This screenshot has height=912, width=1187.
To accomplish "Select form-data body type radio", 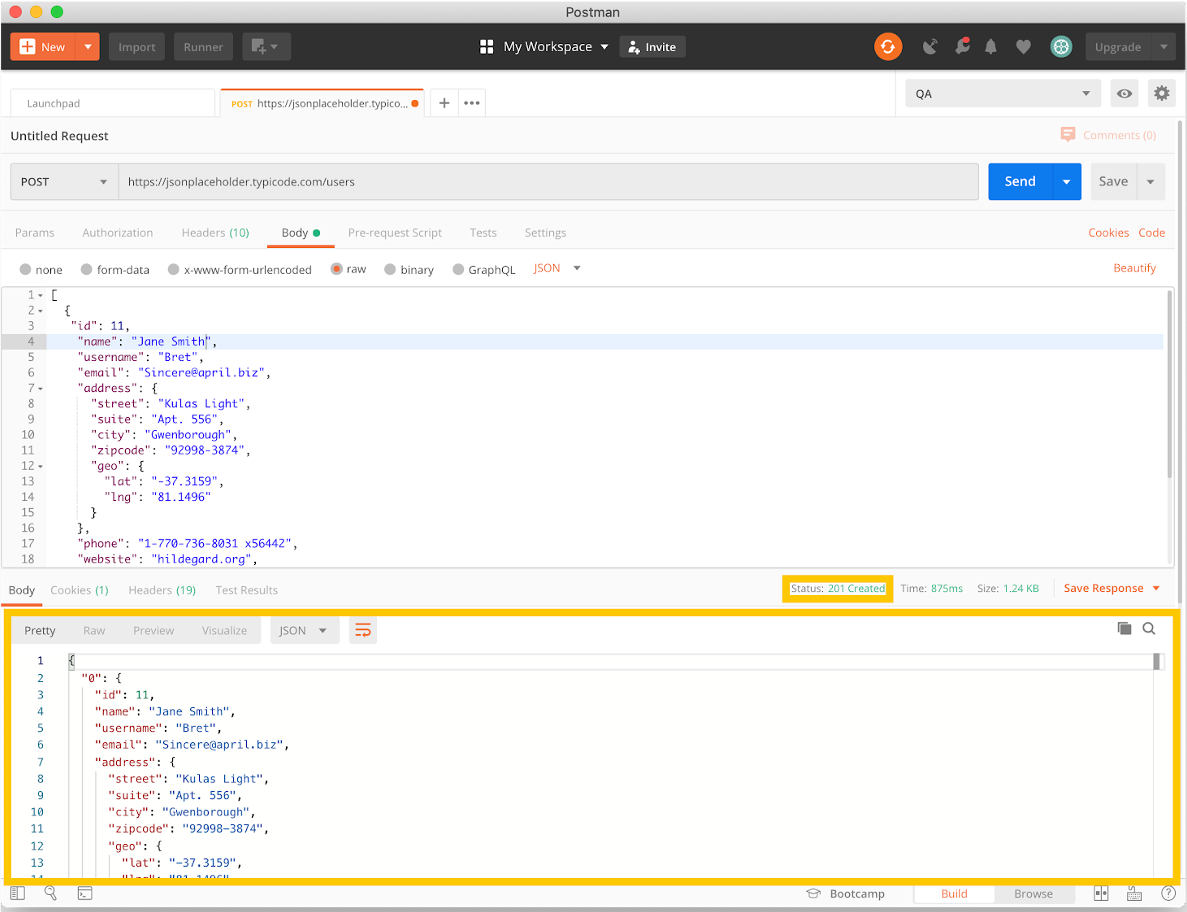I will [86, 269].
